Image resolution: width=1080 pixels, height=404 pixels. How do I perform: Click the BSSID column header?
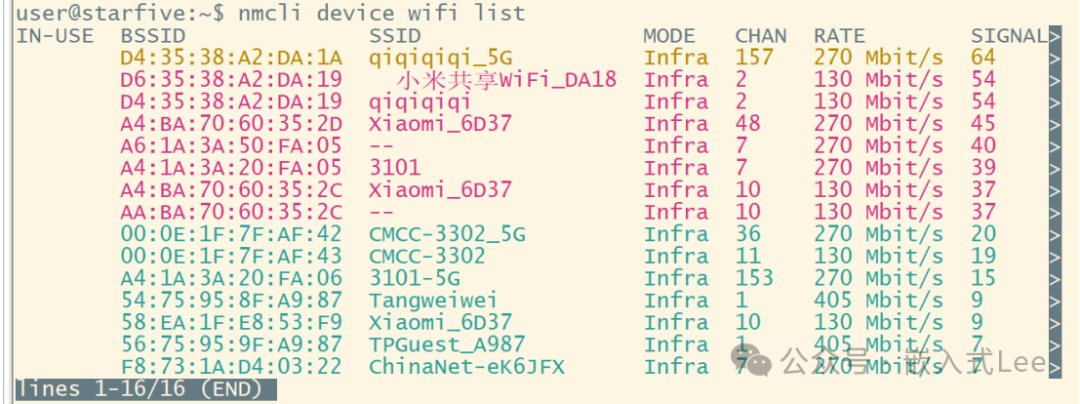(152, 37)
